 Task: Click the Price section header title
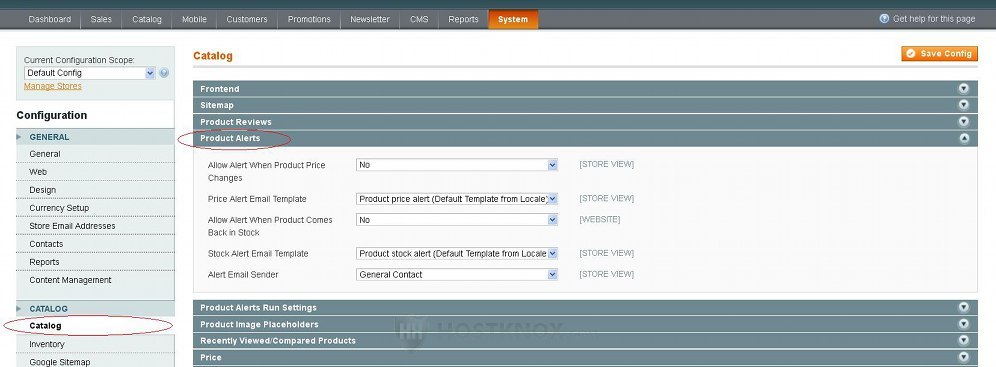click(x=211, y=357)
